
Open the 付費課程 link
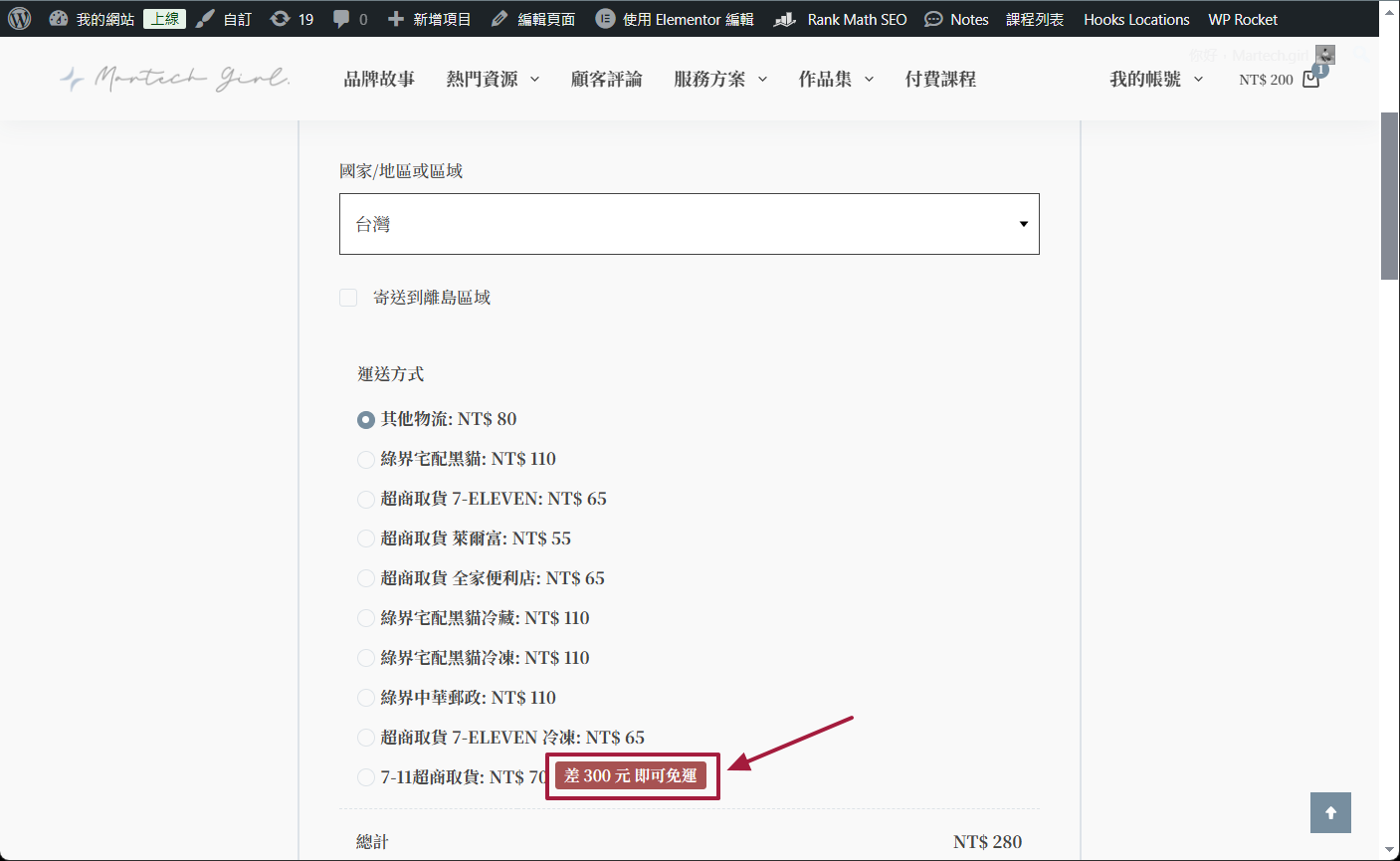[940, 80]
